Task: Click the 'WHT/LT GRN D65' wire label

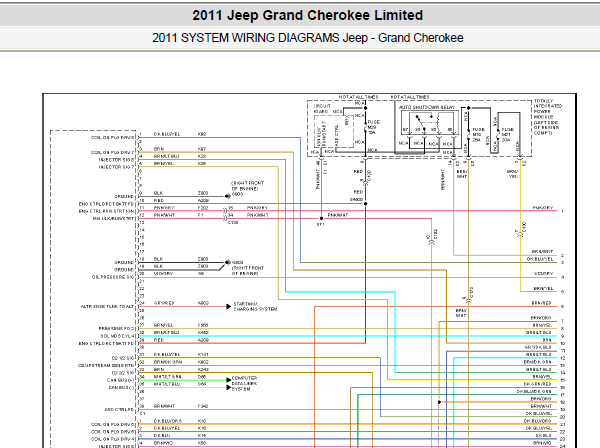Action: (180, 377)
